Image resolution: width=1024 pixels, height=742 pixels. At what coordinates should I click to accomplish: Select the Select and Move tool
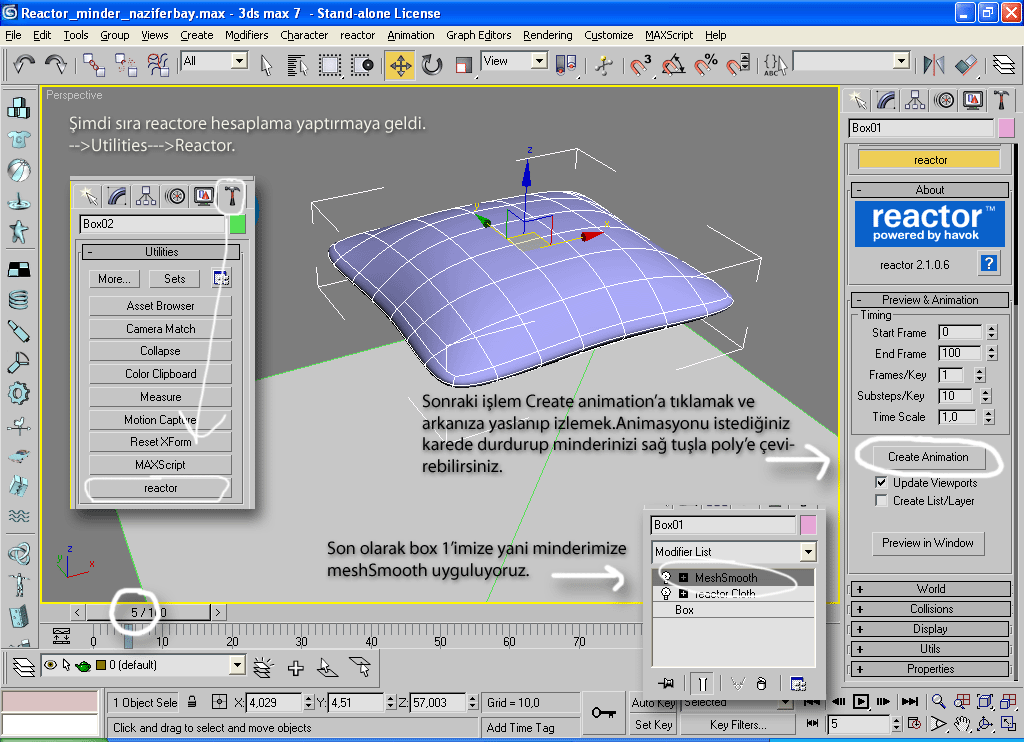click(x=399, y=65)
